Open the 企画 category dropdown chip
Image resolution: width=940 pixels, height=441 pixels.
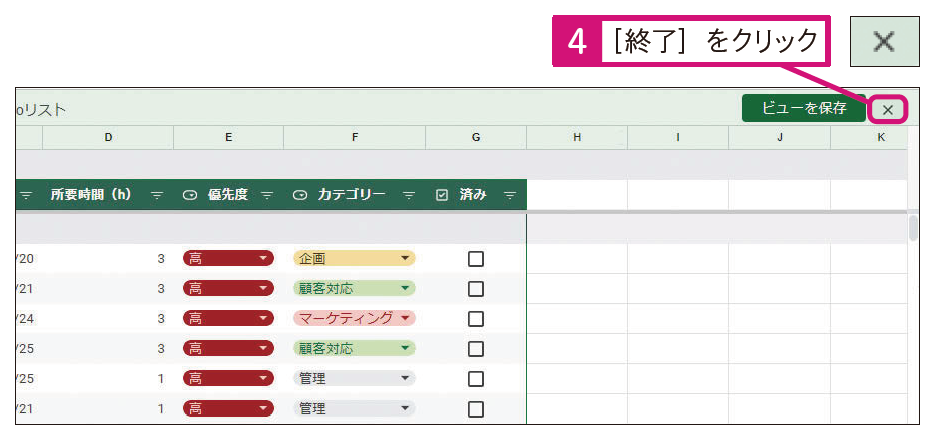coord(354,259)
